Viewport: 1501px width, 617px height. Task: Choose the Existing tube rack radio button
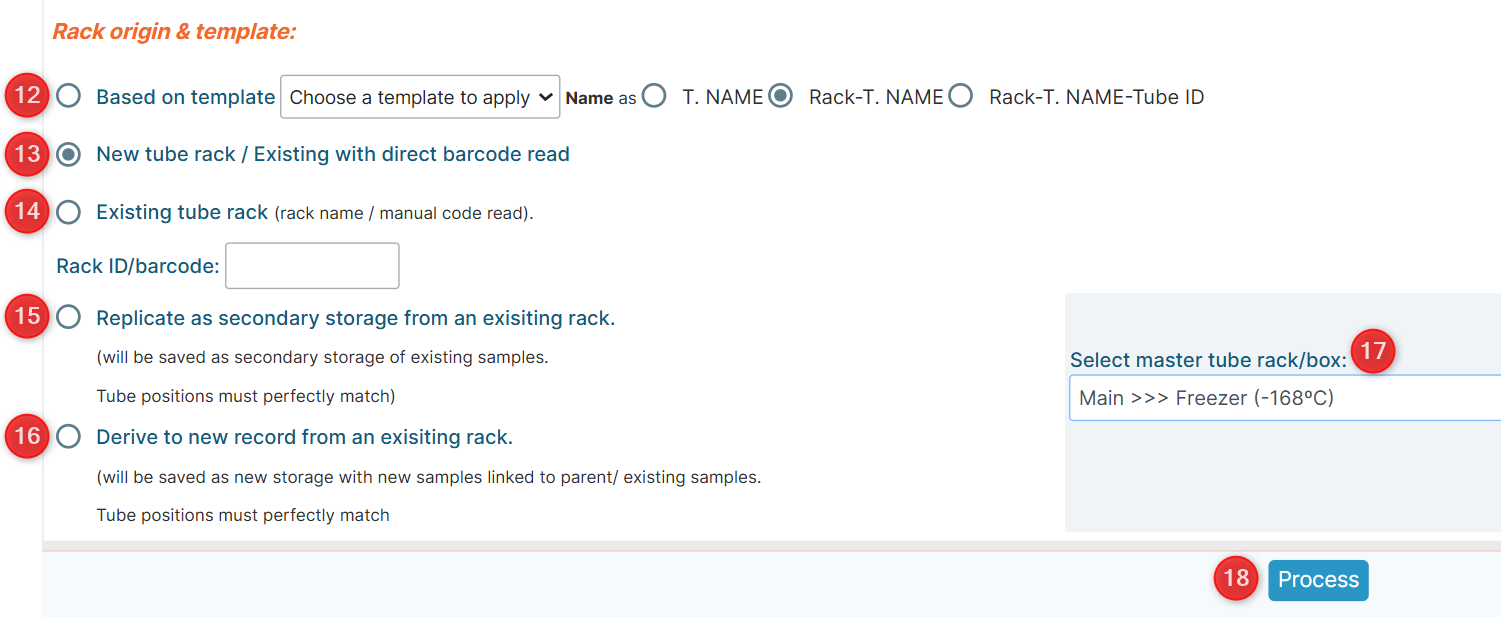68,212
